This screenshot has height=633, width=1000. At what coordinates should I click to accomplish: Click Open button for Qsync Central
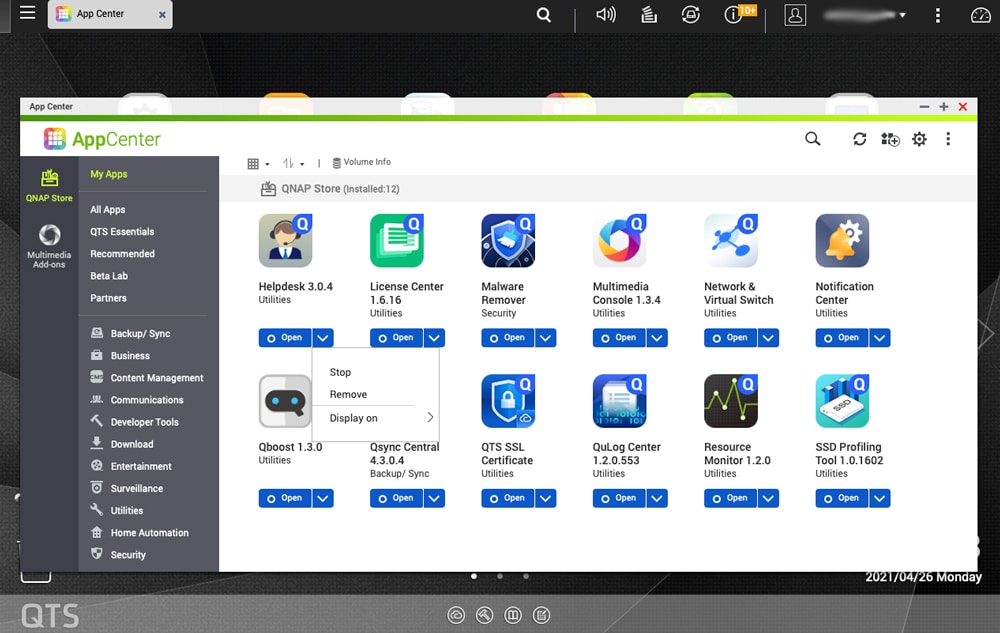[396, 498]
